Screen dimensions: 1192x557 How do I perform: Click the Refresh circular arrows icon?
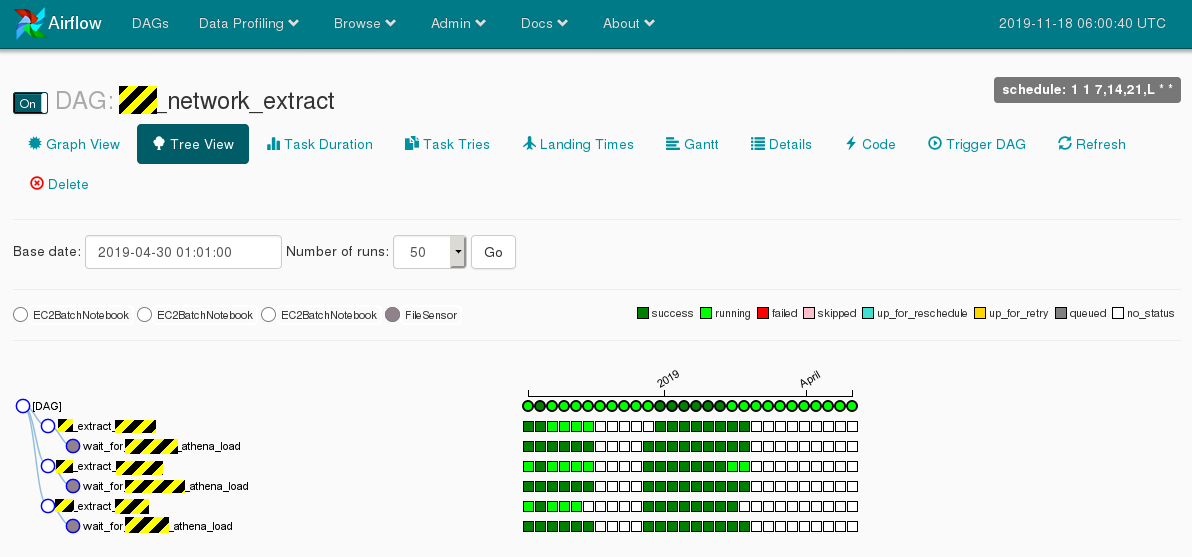pyautogui.click(x=1065, y=144)
